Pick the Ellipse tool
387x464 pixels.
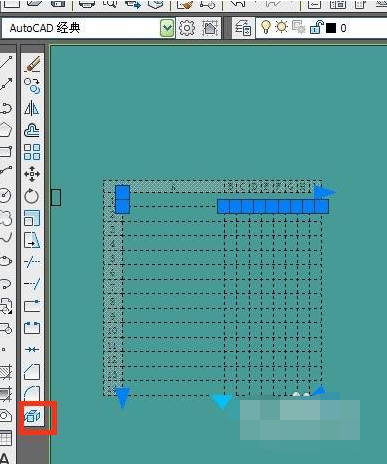pyautogui.click(x=6, y=261)
